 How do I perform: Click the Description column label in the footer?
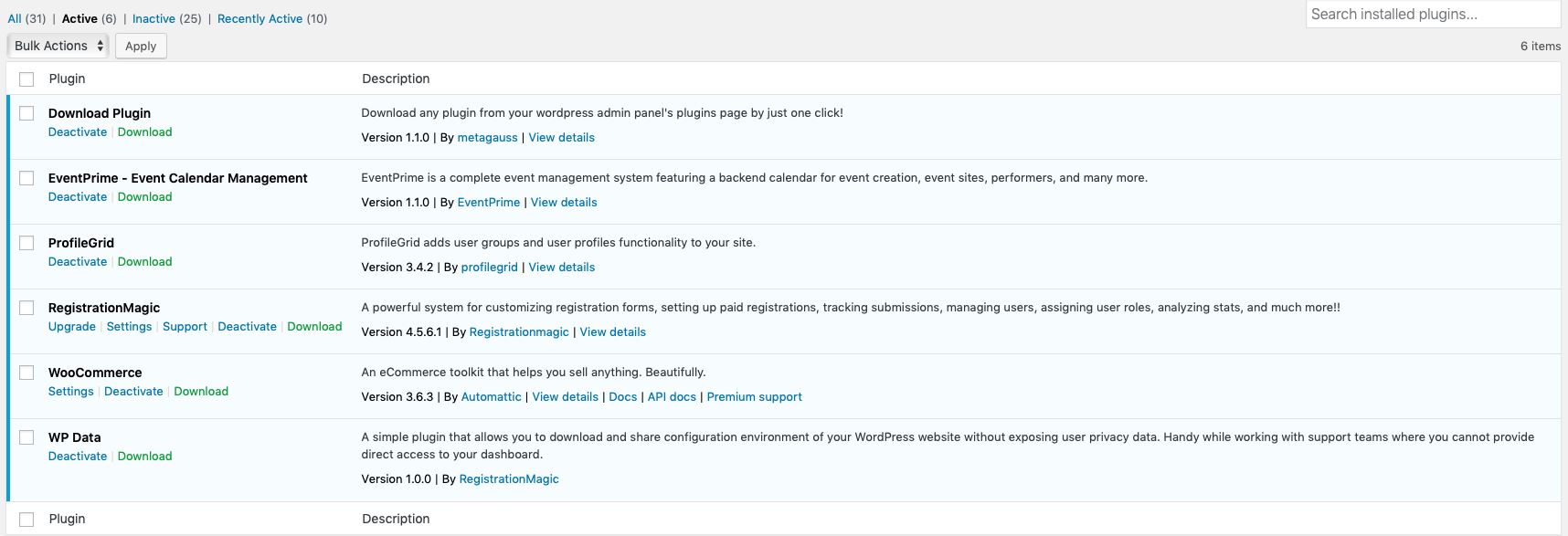click(396, 519)
